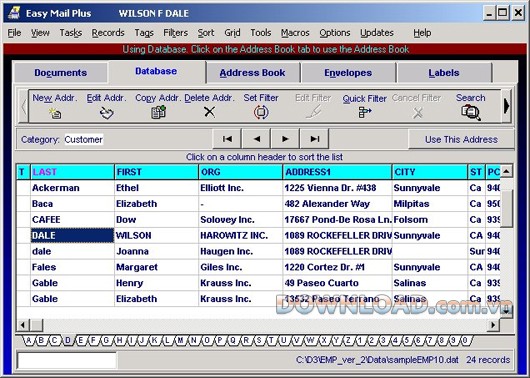
Task: Open the Updates menu
Action: coord(377,33)
